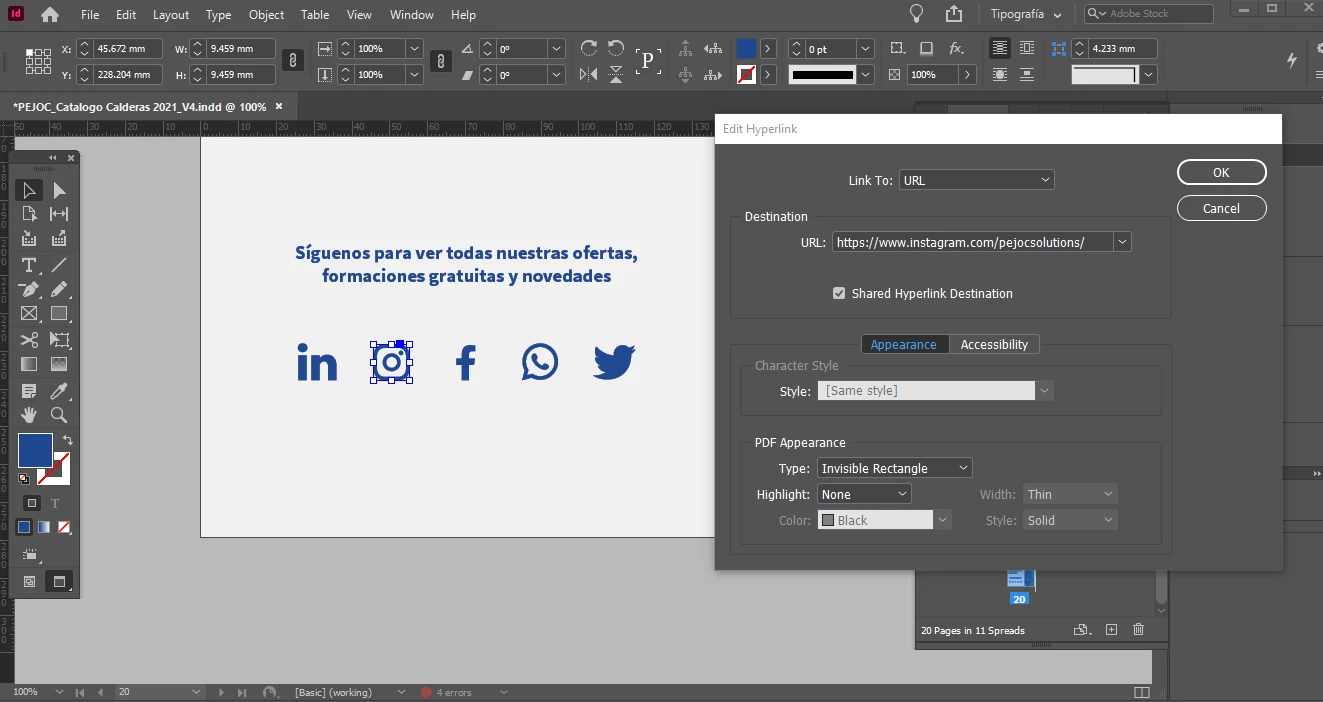Image resolution: width=1323 pixels, height=702 pixels.
Task: Click the LinkedIn icon on page
Action: [x=317, y=362]
